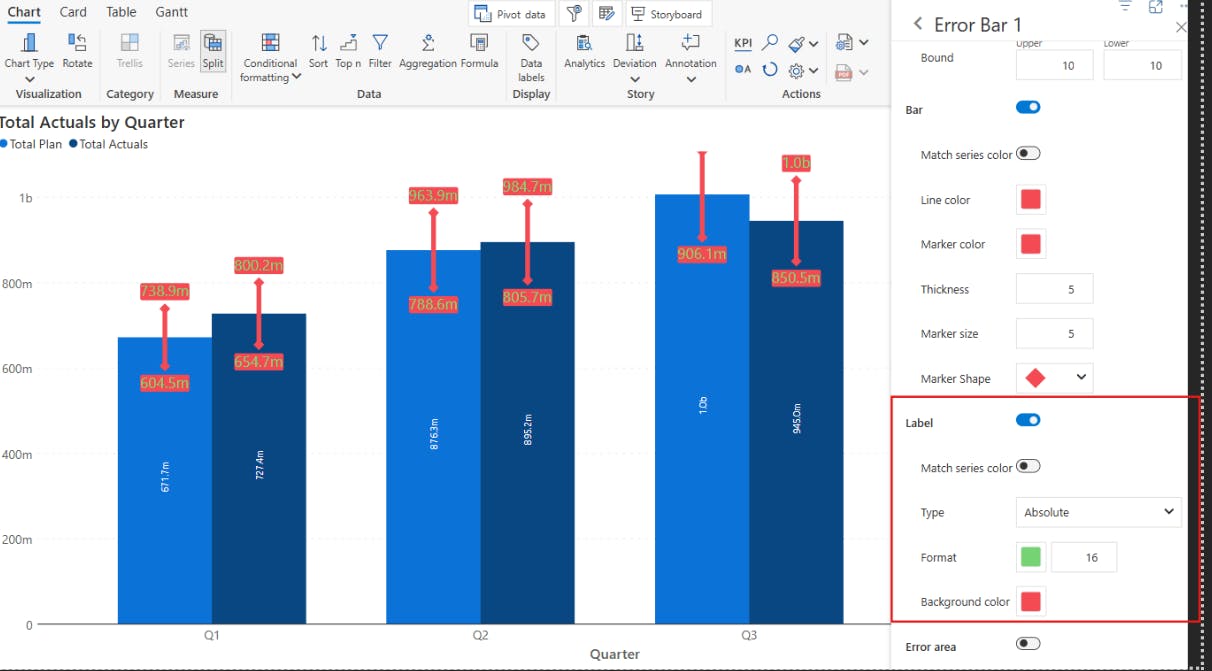The width and height of the screenshot is (1212, 671).
Task: Click the Thickness input field
Action: pyautogui.click(x=1054, y=289)
